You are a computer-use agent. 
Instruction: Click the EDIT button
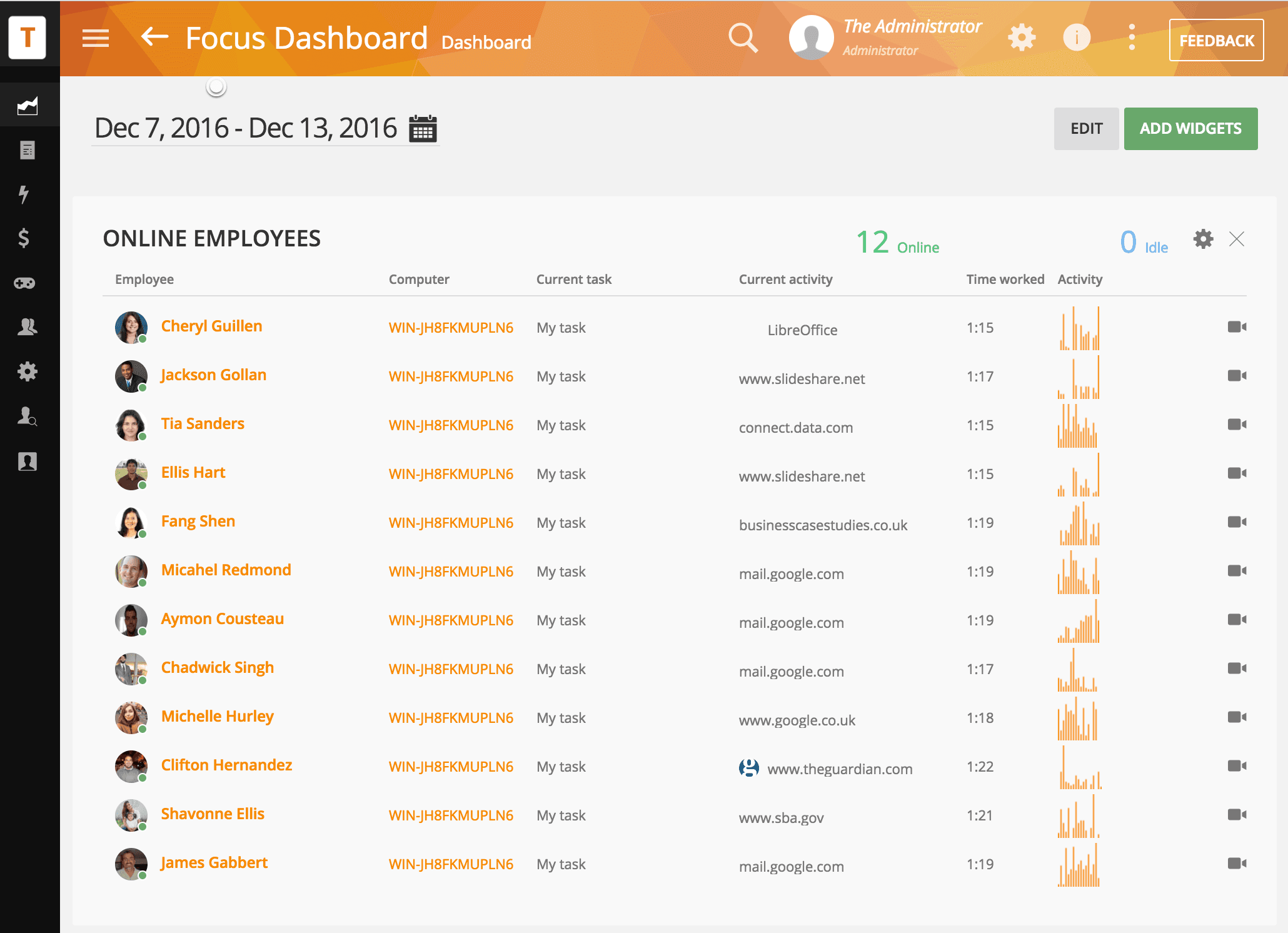pyautogui.click(x=1086, y=129)
